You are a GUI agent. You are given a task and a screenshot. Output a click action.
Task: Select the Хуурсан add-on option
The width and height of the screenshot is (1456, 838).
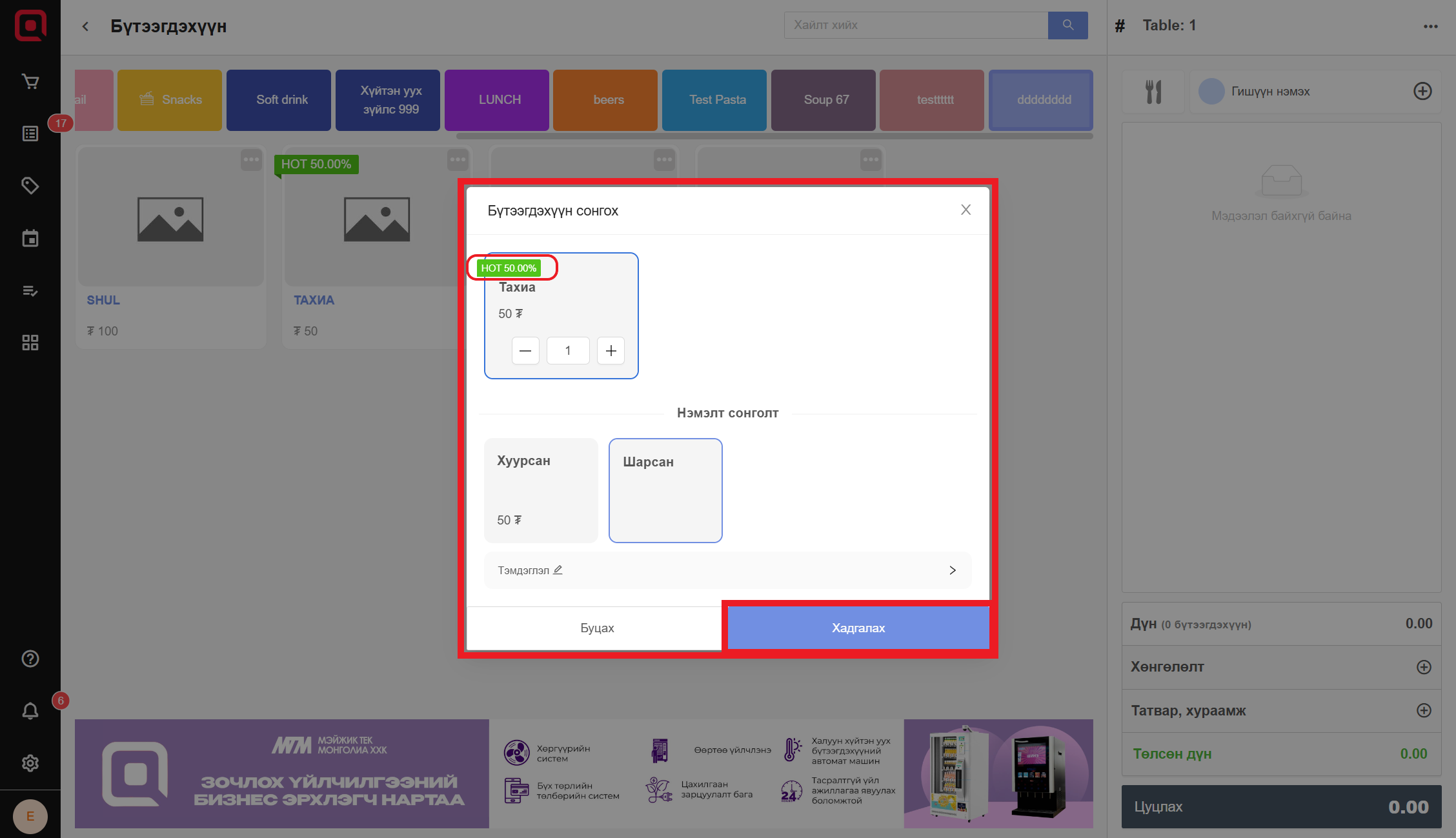click(x=541, y=490)
